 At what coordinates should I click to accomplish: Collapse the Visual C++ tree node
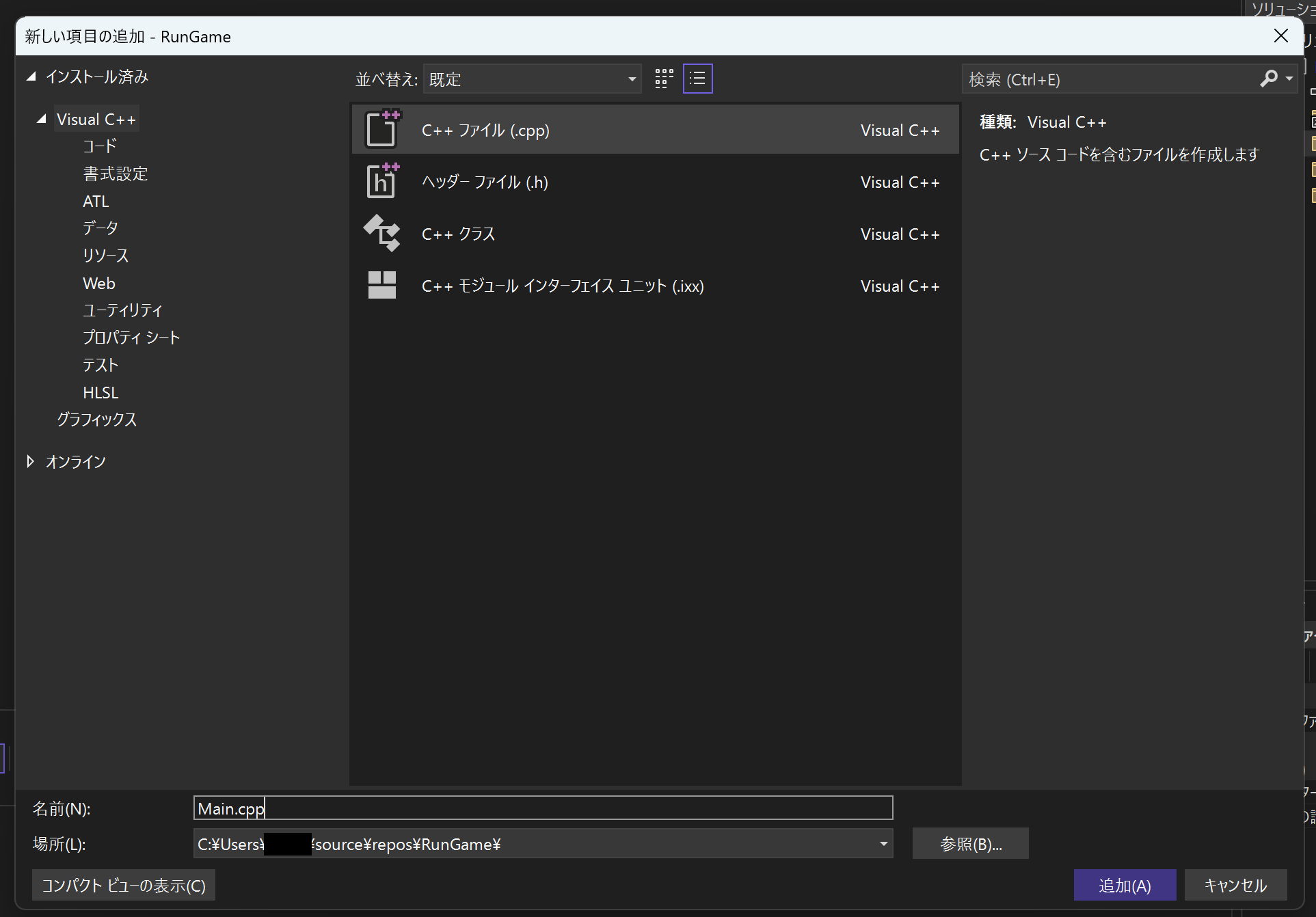coord(41,120)
